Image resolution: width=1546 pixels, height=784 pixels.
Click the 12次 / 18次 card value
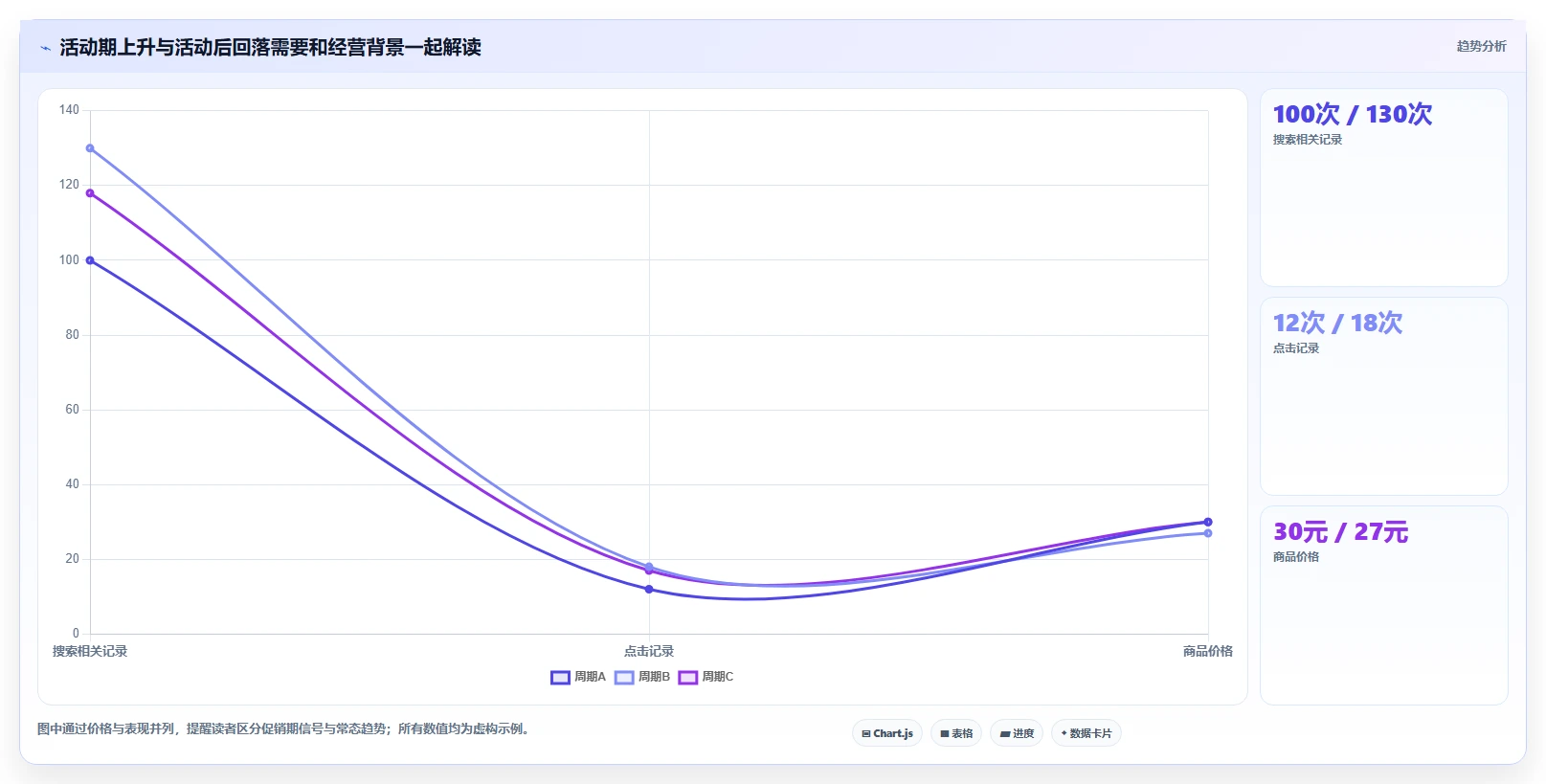click(1337, 323)
